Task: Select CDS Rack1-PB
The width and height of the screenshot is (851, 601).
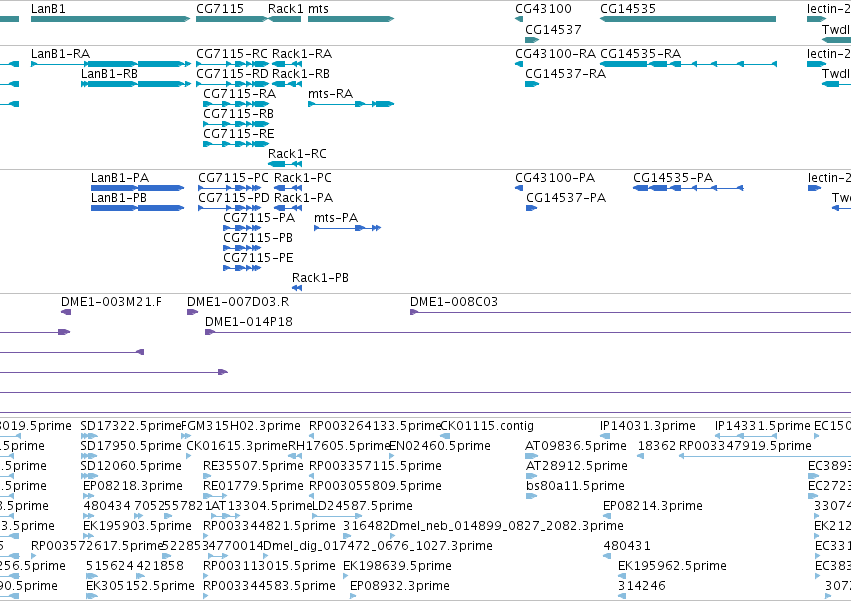Action: pyautogui.click(x=297, y=288)
